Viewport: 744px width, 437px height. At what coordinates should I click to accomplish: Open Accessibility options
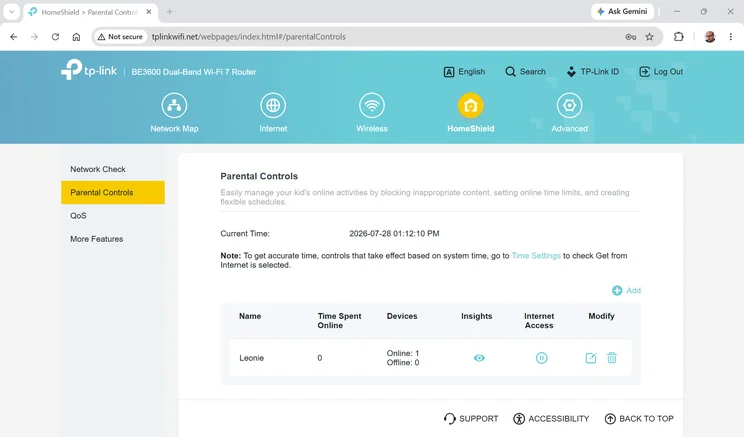[551, 418]
